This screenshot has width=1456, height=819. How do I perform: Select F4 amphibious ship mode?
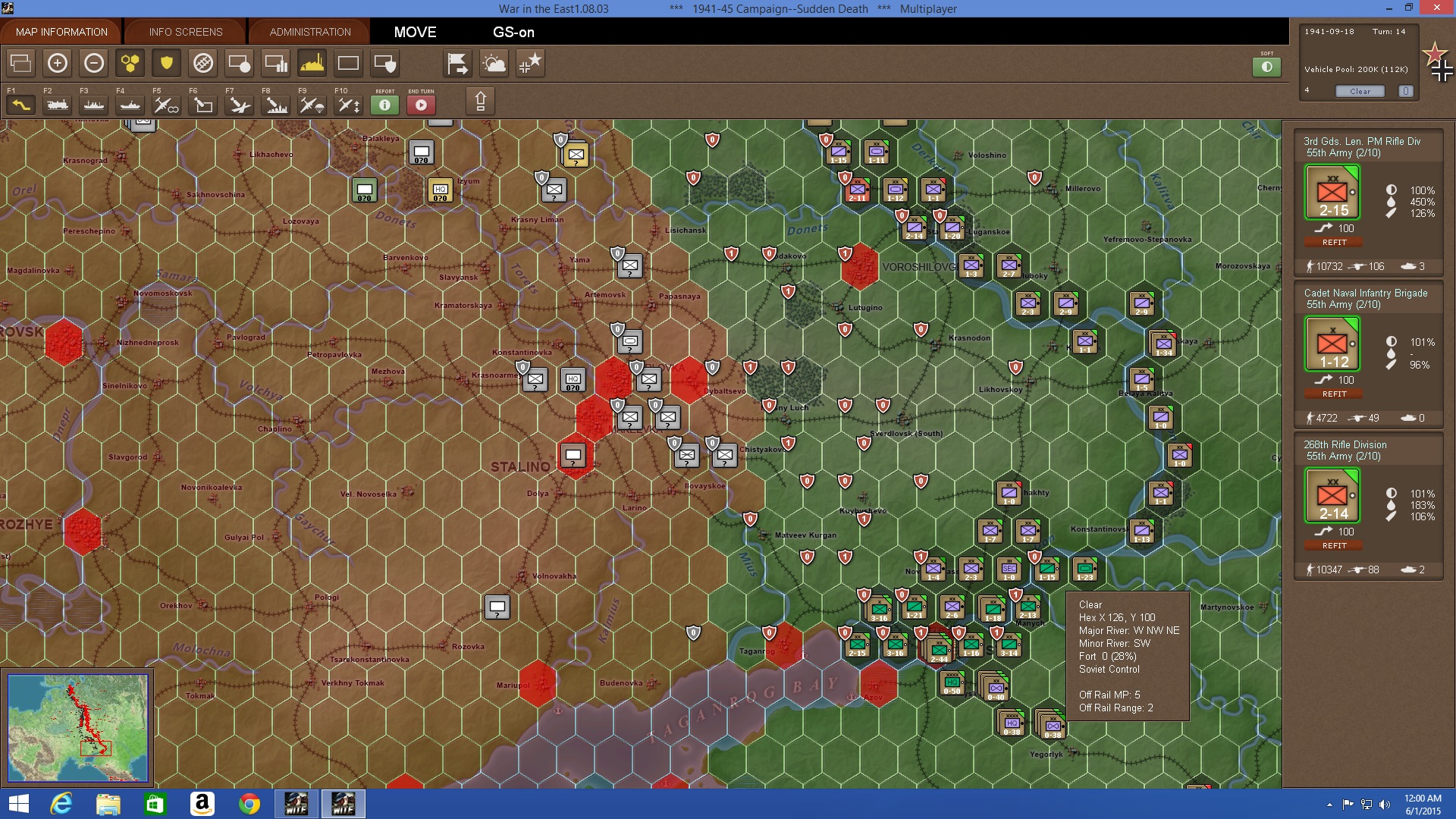point(130,105)
